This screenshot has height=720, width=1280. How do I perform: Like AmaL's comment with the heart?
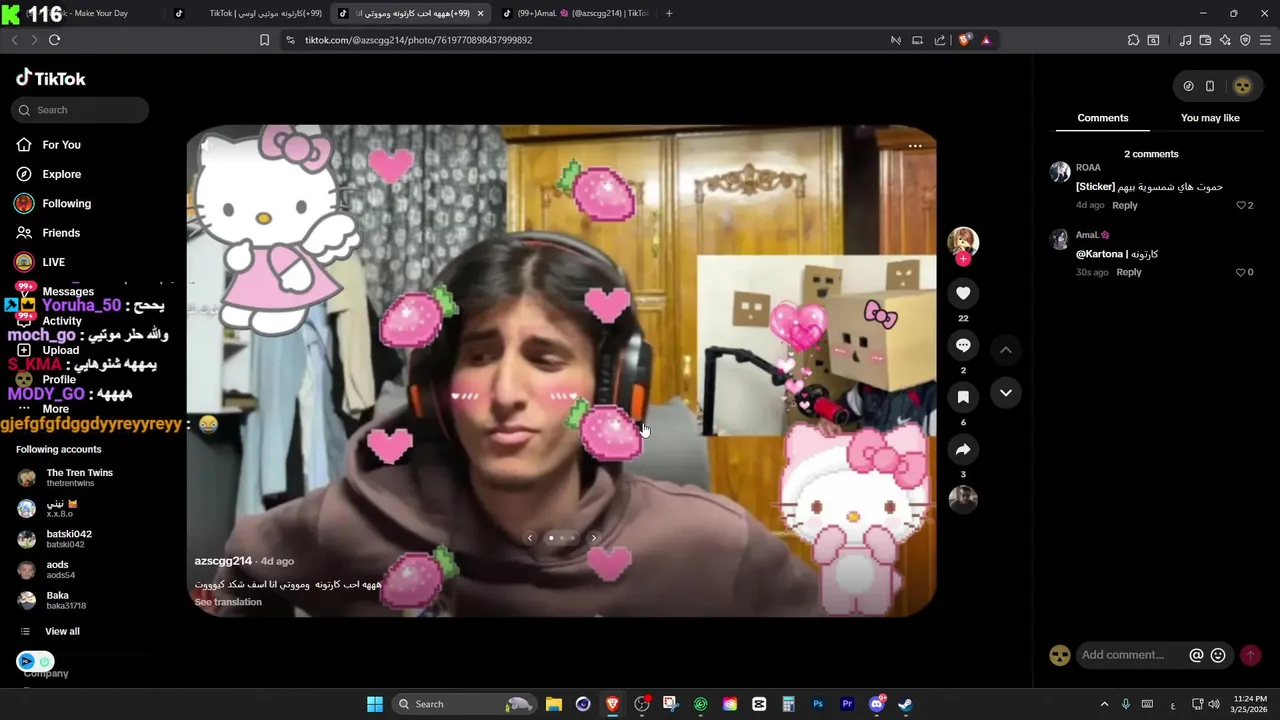(x=1241, y=272)
